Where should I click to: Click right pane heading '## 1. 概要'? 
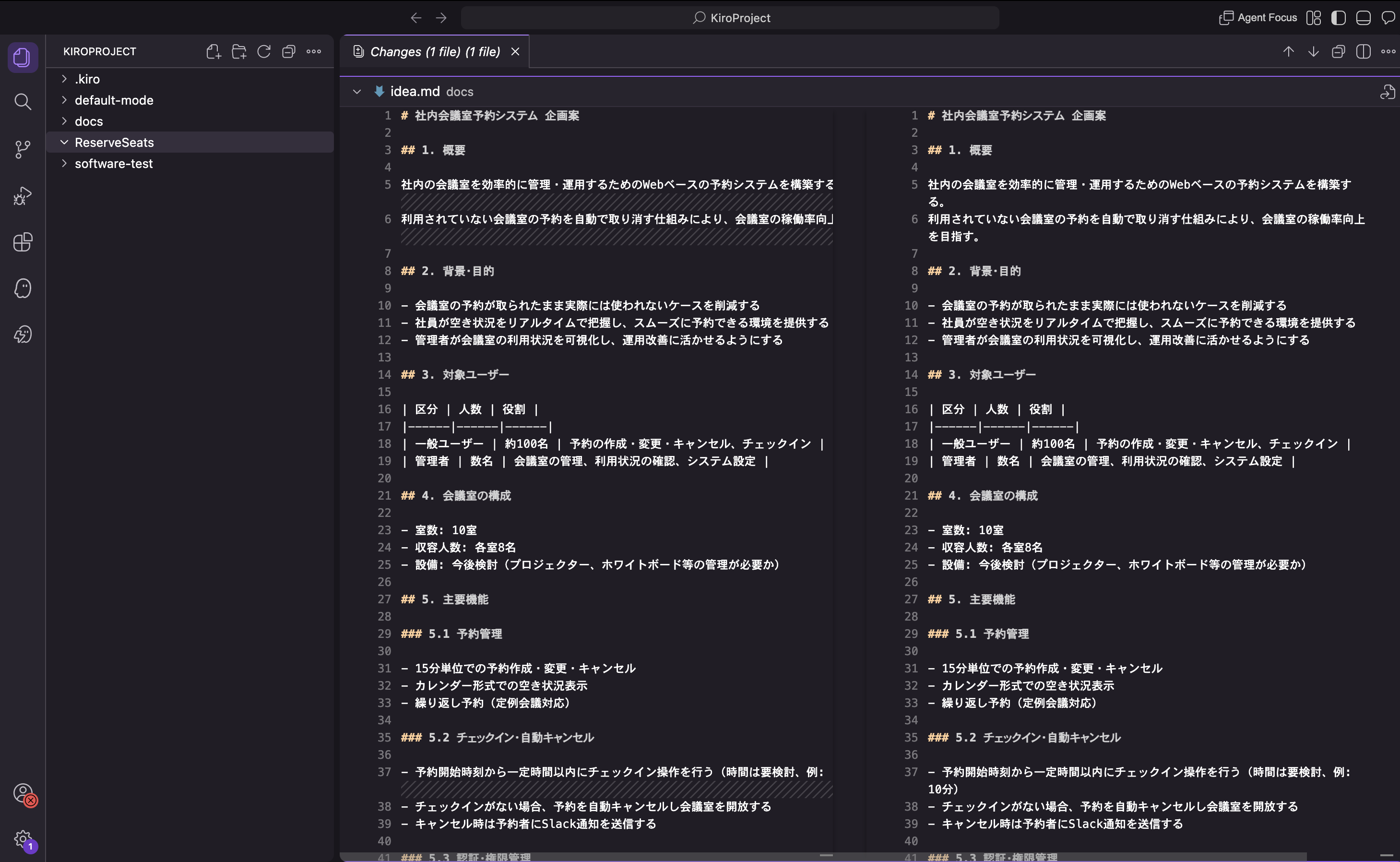tap(960, 150)
